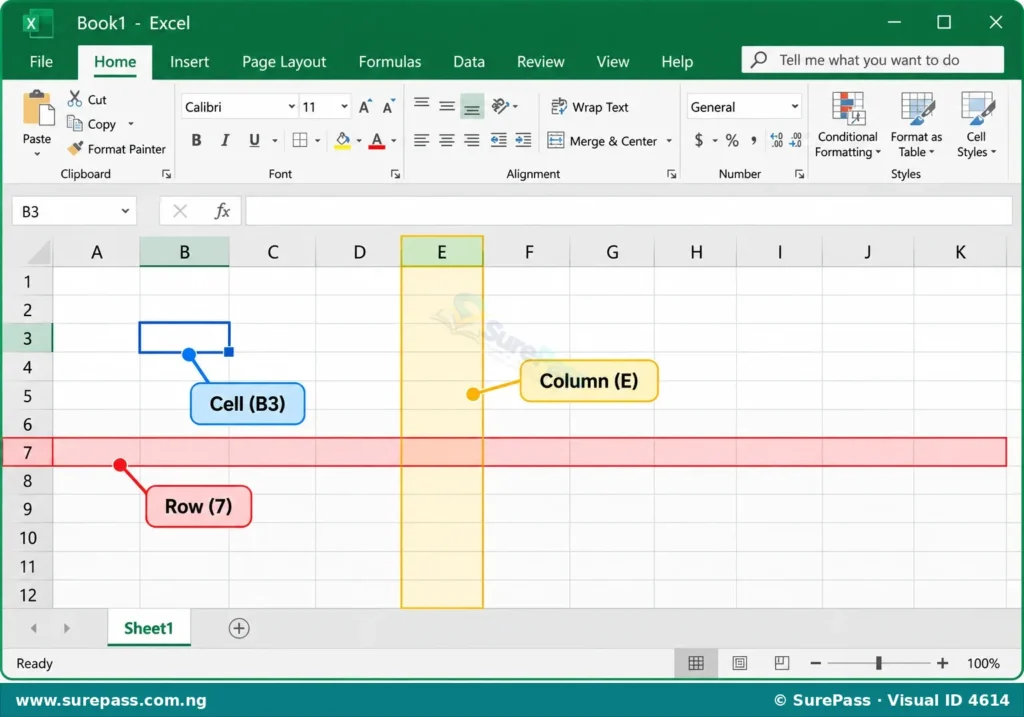Increase font size with the large A icon
This screenshot has width=1024, height=717.
(x=365, y=106)
